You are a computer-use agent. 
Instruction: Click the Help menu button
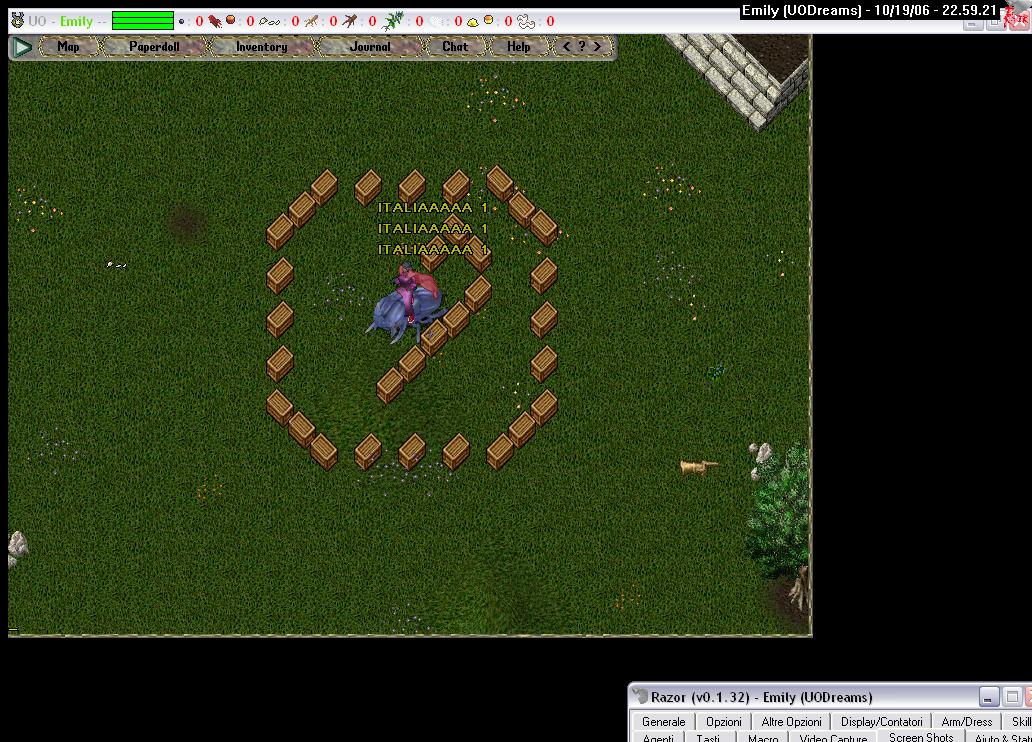point(518,47)
